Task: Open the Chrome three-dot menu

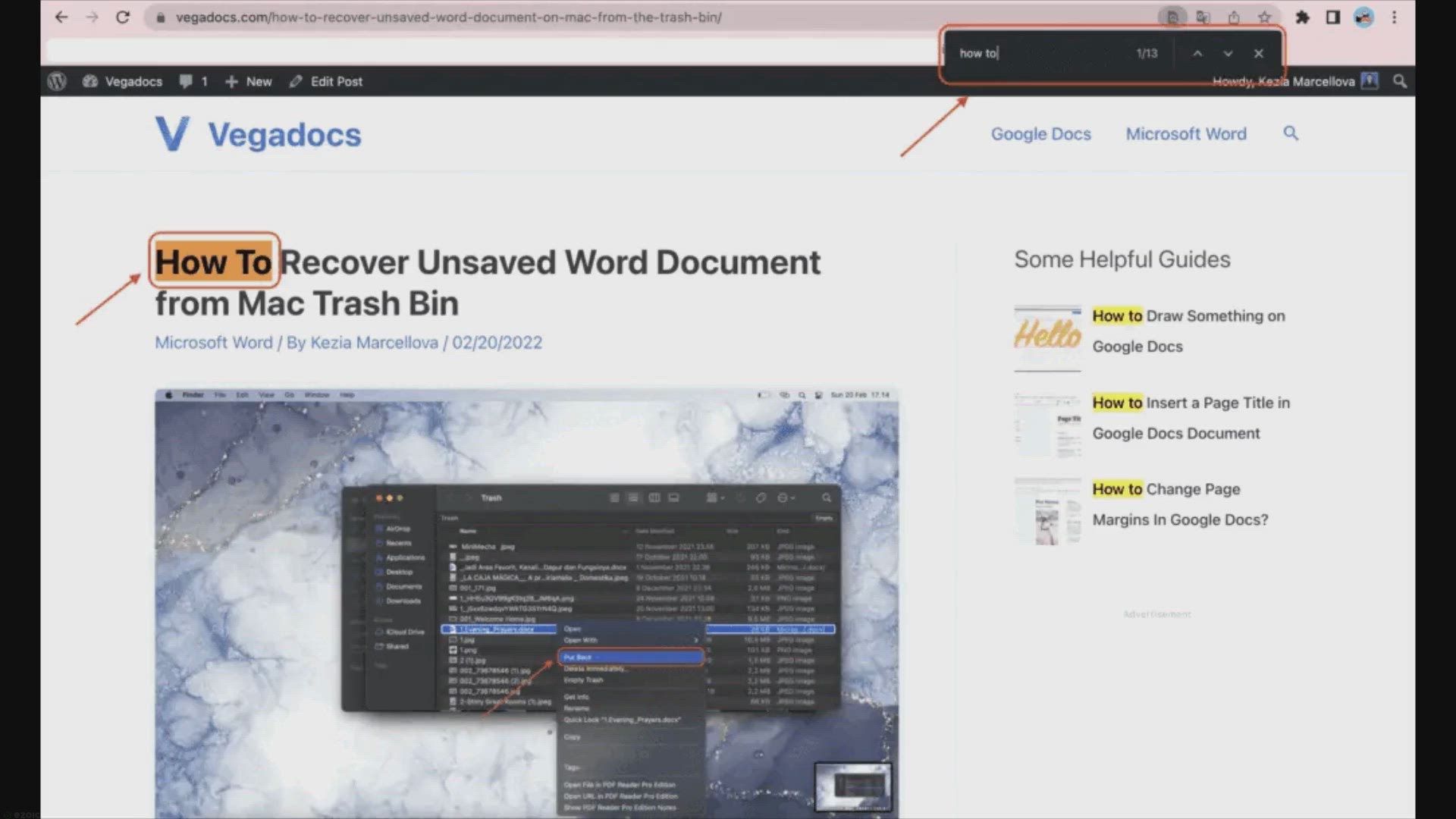Action: point(1394,17)
